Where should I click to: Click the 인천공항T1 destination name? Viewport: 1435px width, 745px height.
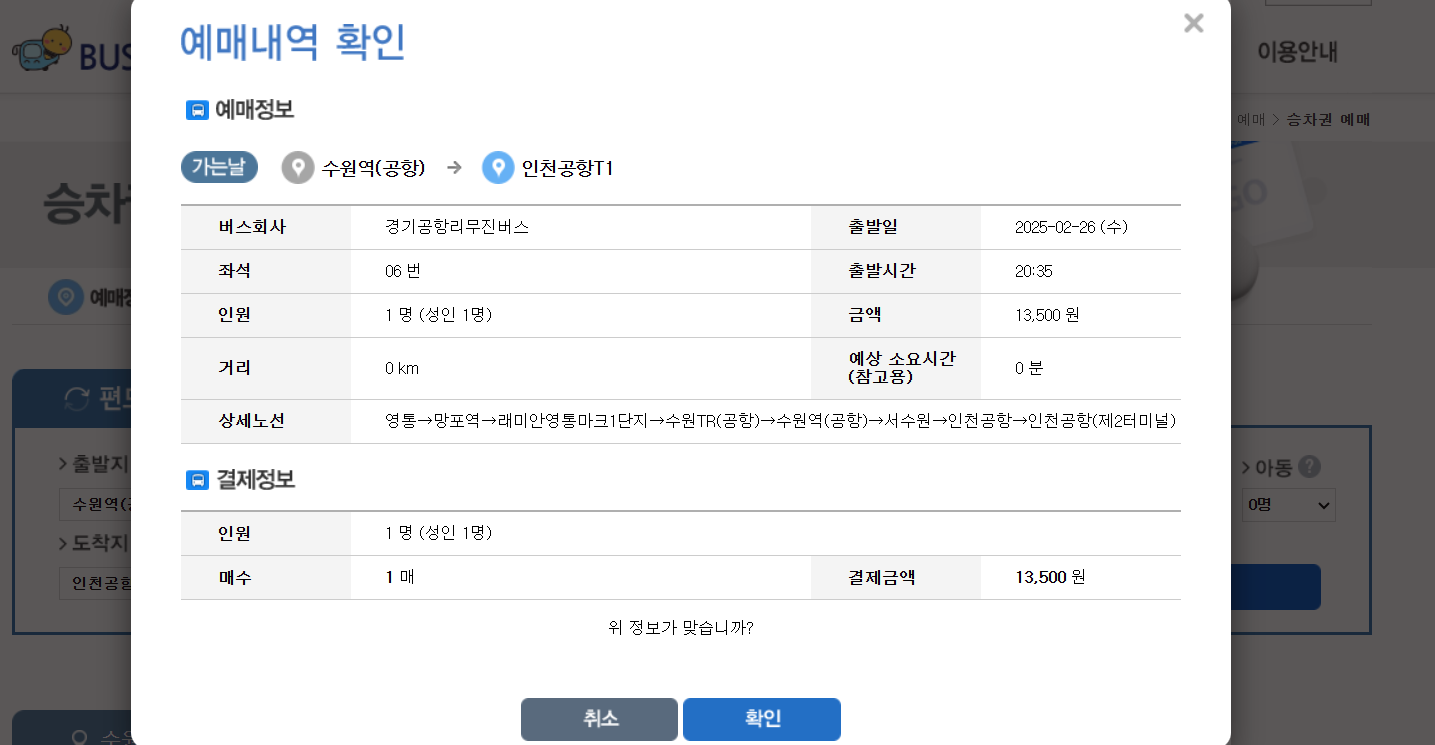[568, 168]
